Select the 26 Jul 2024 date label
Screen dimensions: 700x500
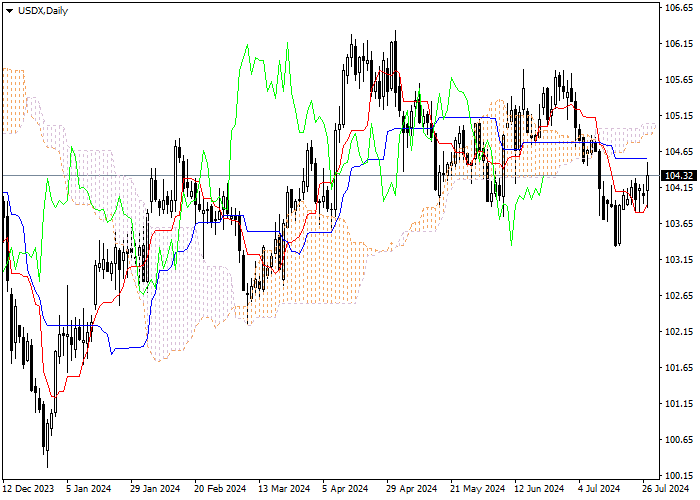pos(666,489)
